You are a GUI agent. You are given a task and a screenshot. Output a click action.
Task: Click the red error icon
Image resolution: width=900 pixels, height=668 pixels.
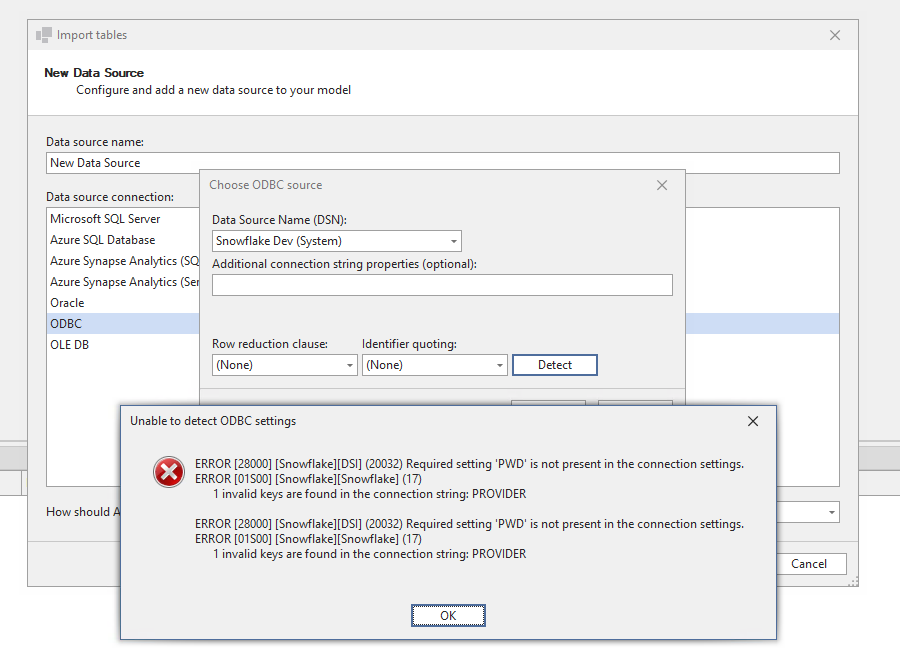168,472
